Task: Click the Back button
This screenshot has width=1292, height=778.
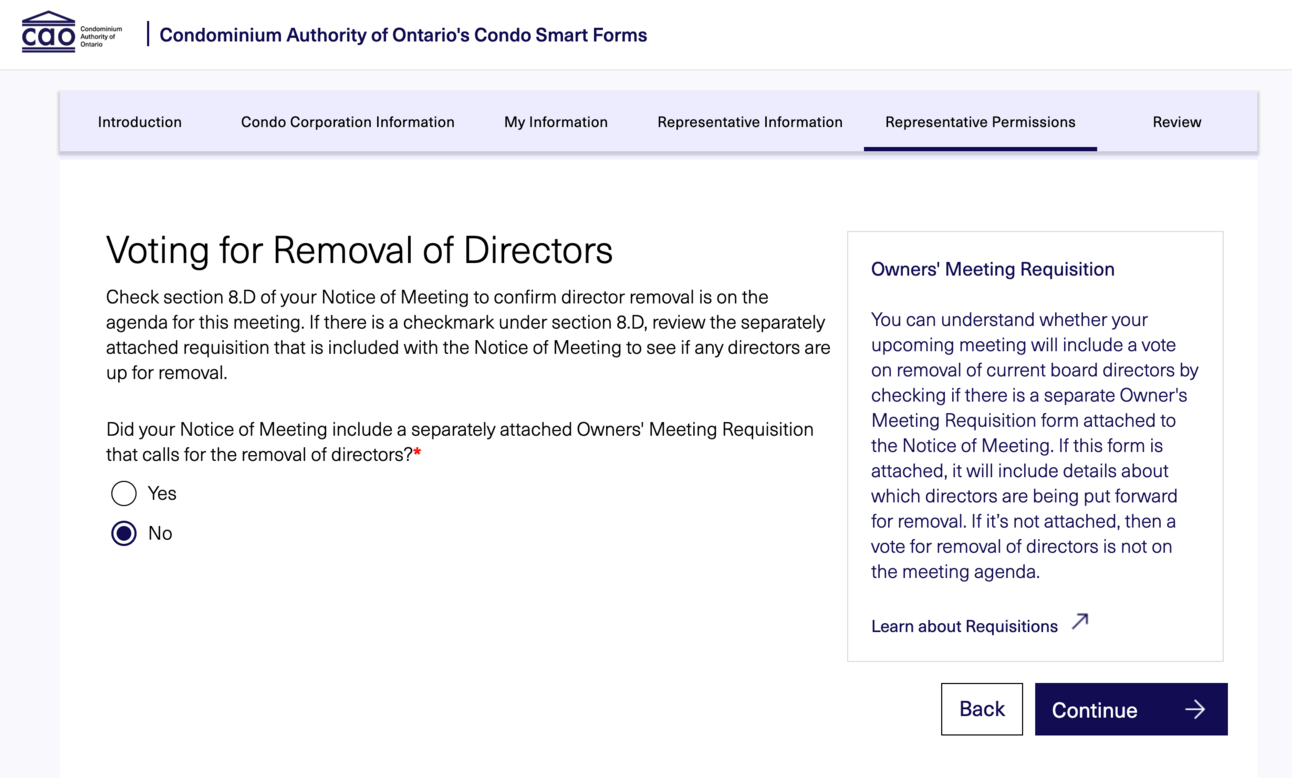Action: tap(982, 709)
